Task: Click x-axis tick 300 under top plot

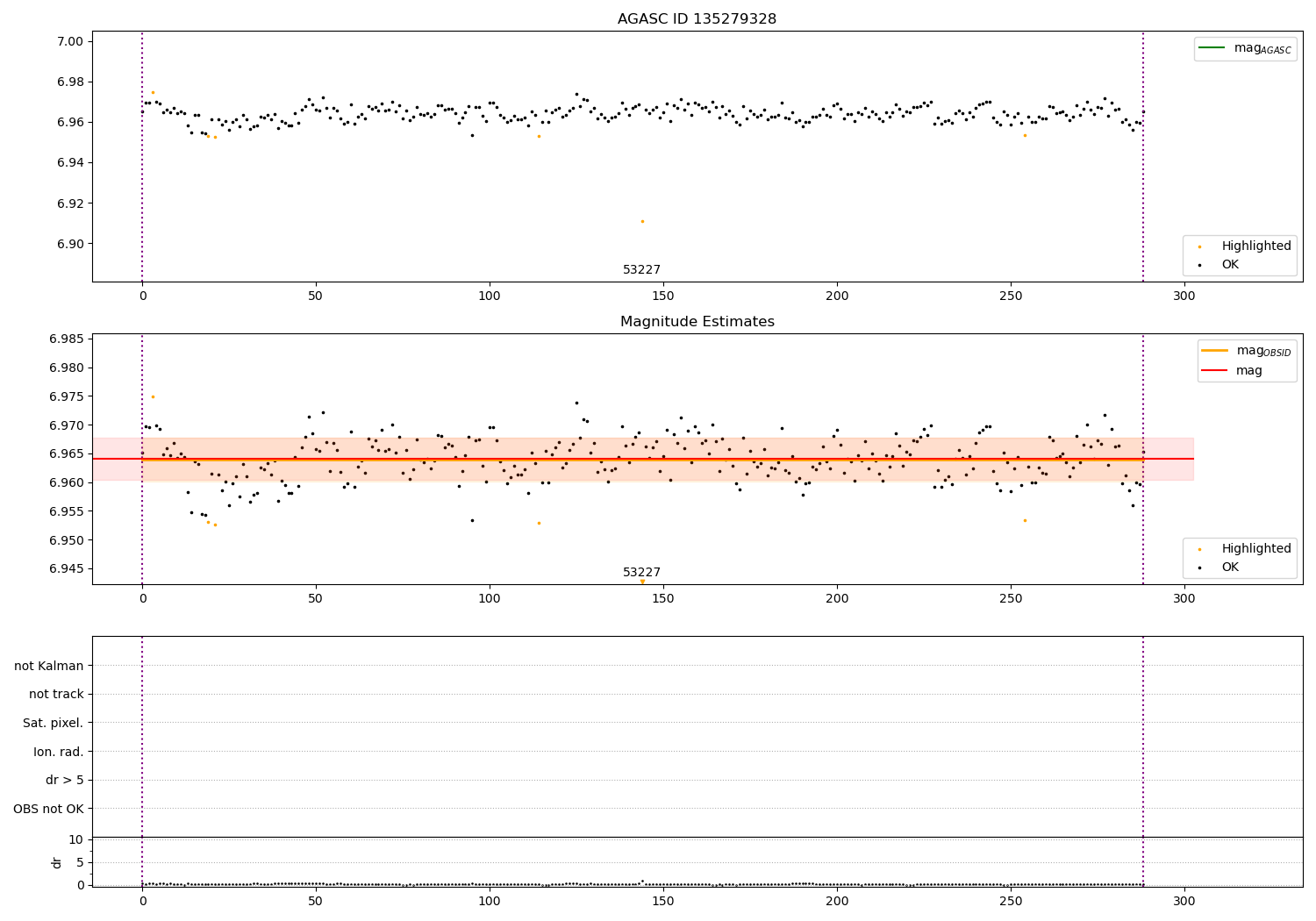Action: [1184, 296]
